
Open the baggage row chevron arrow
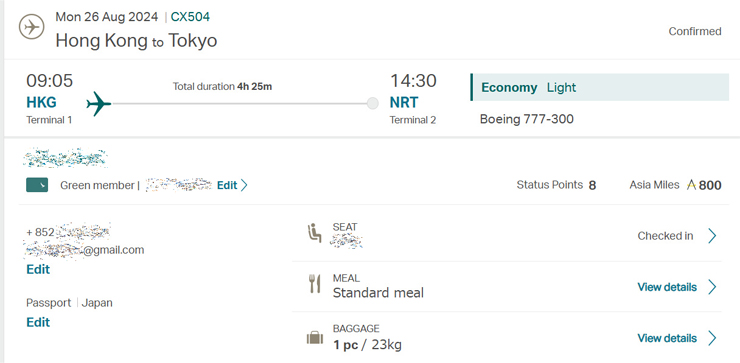tap(712, 338)
